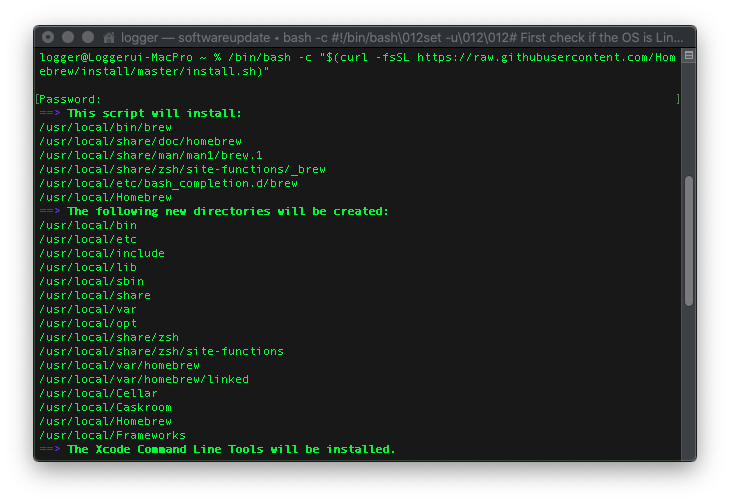Click the site-functions/_brew path line
This screenshot has height=503, width=730.
(182, 169)
